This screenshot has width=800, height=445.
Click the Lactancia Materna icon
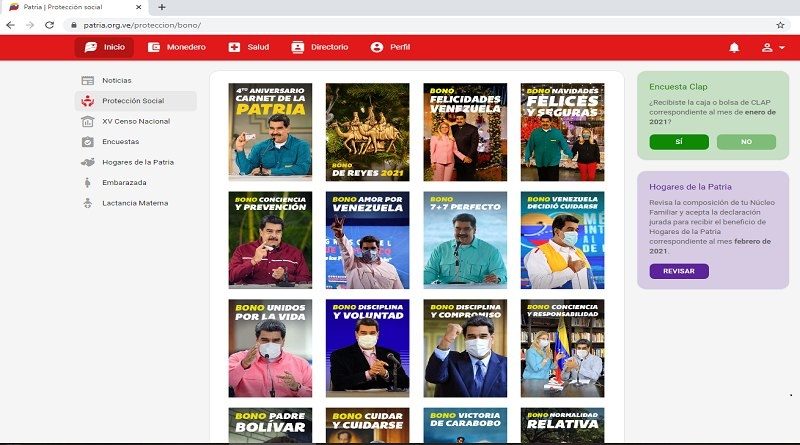(88, 203)
